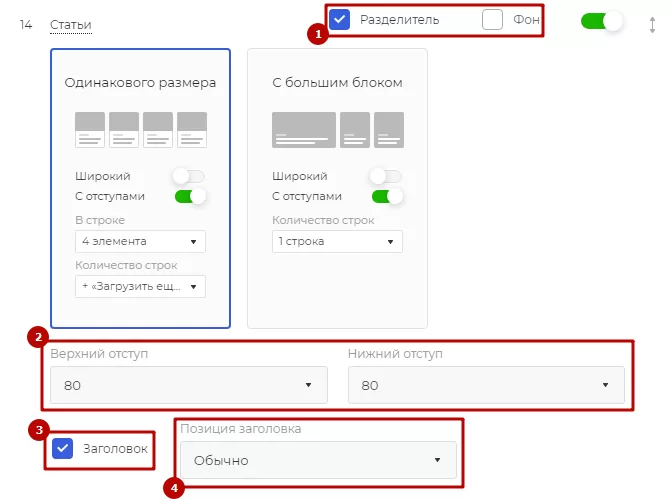Open the 4 элемента dropdown

140,241
